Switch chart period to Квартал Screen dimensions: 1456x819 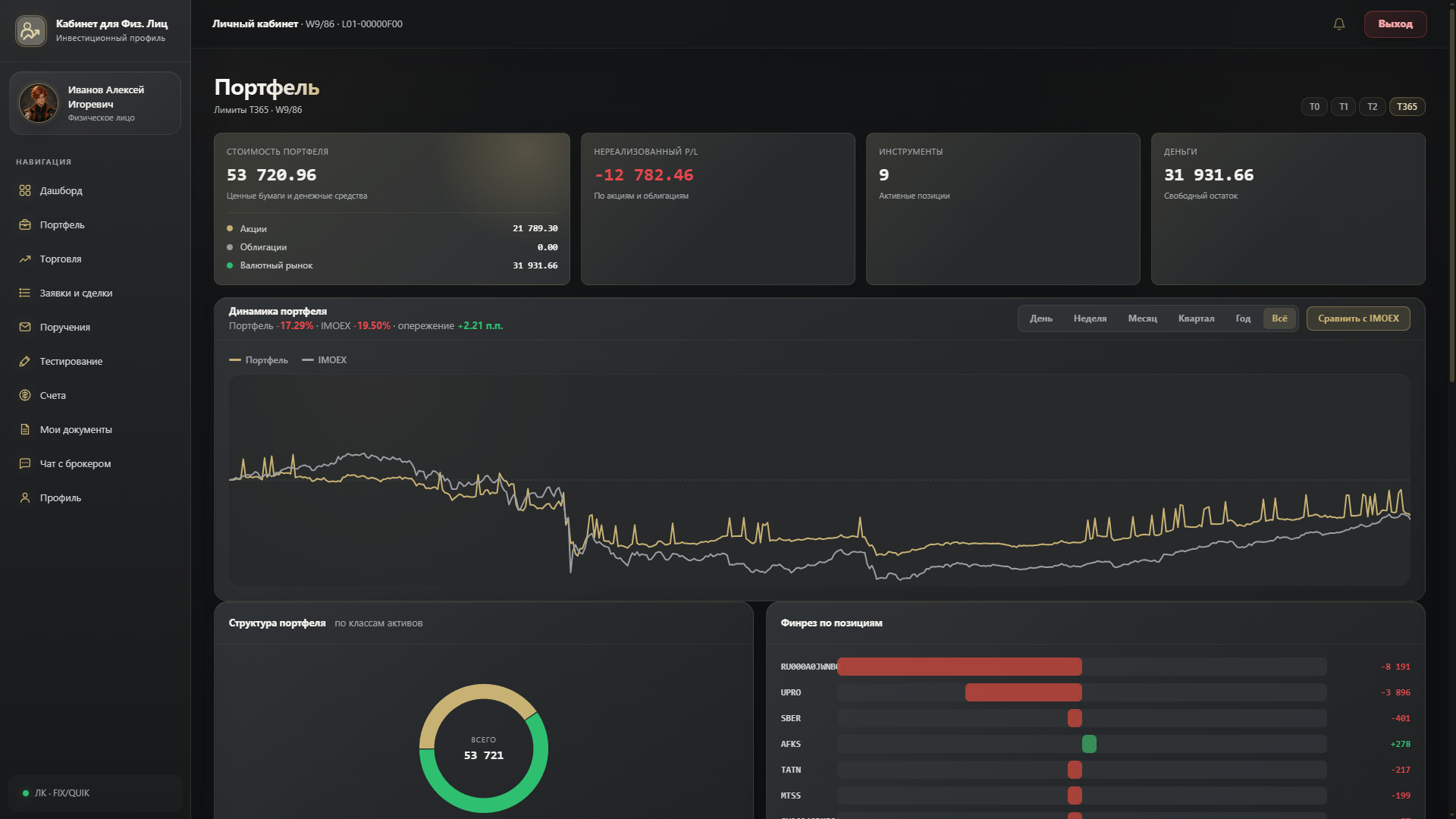tap(1196, 318)
